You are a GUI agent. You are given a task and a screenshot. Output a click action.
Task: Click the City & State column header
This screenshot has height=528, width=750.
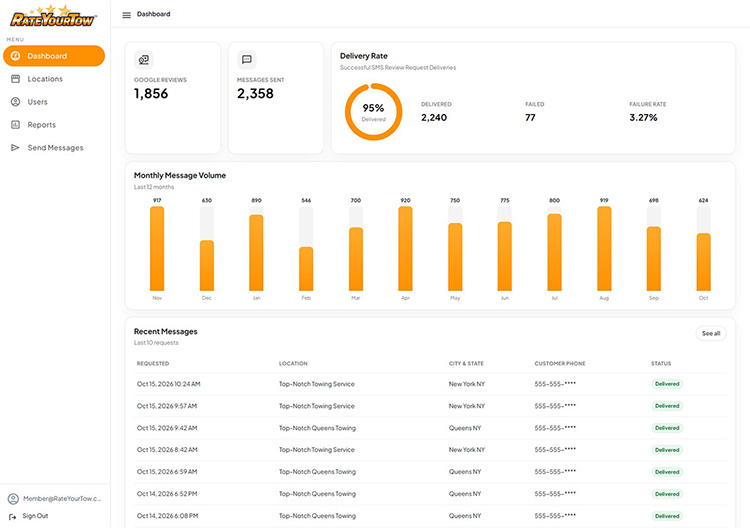tap(466, 363)
